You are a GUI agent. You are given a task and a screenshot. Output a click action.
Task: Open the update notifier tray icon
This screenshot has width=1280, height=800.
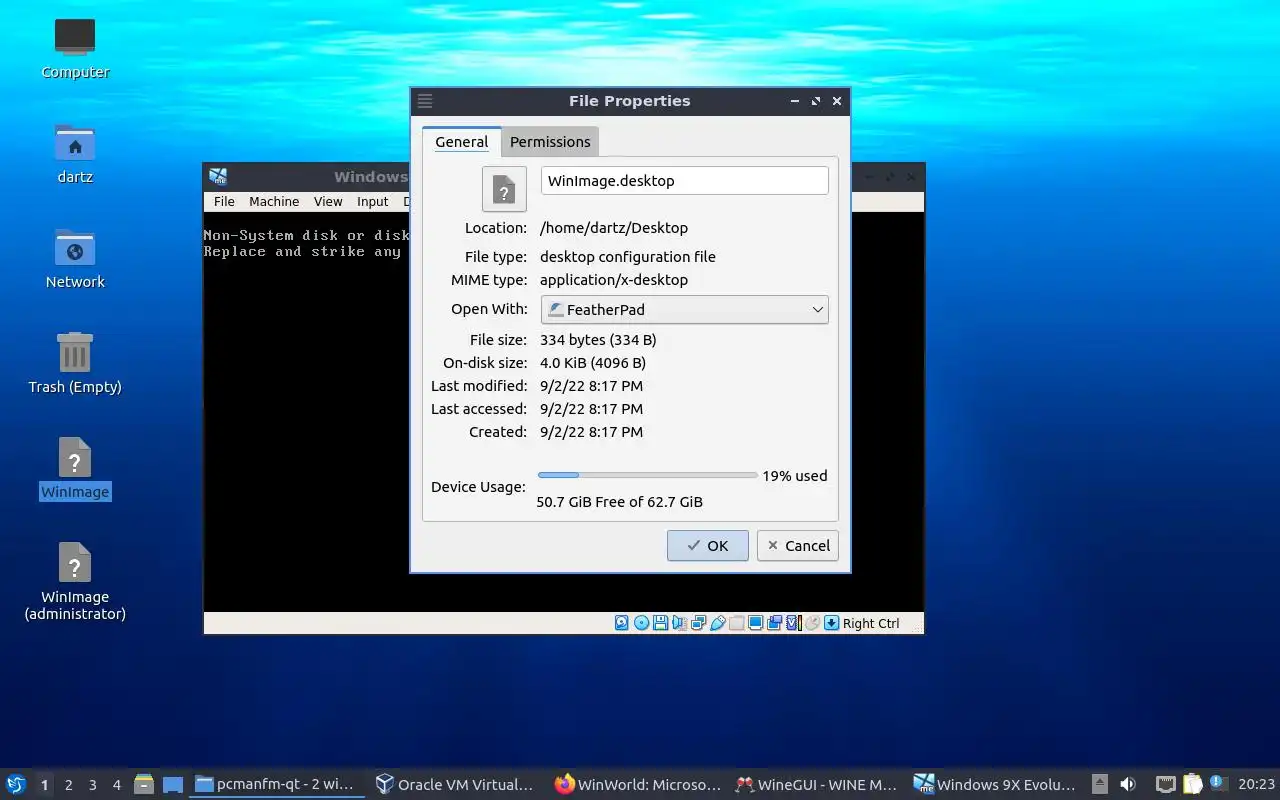tap(1217, 783)
